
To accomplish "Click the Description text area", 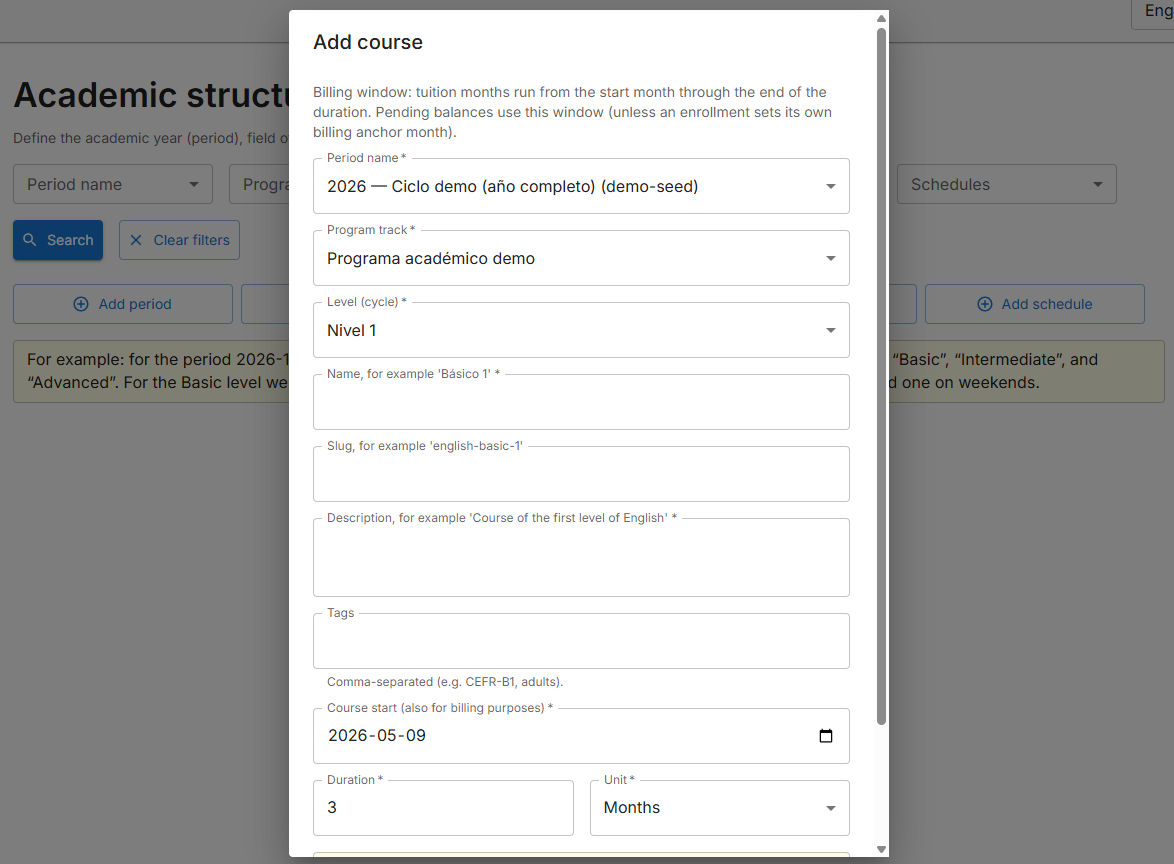I will (x=581, y=558).
